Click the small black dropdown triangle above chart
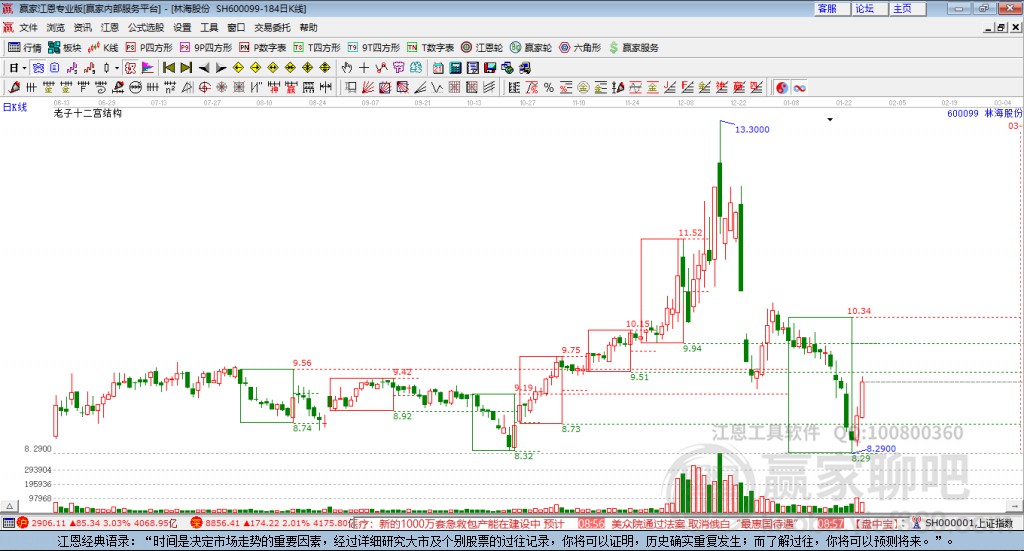 click(830, 119)
